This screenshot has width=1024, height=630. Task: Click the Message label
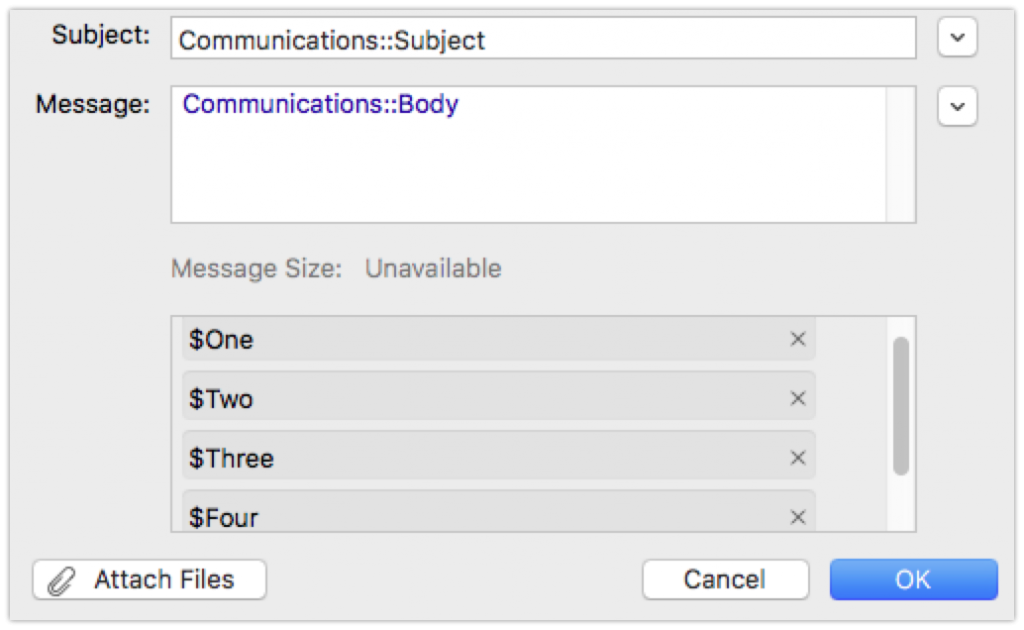(93, 104)
